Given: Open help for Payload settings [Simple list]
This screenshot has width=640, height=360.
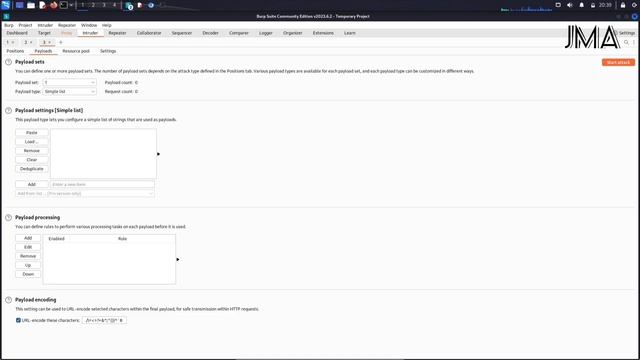Looking at the screenshot, I should coord(8,111).
